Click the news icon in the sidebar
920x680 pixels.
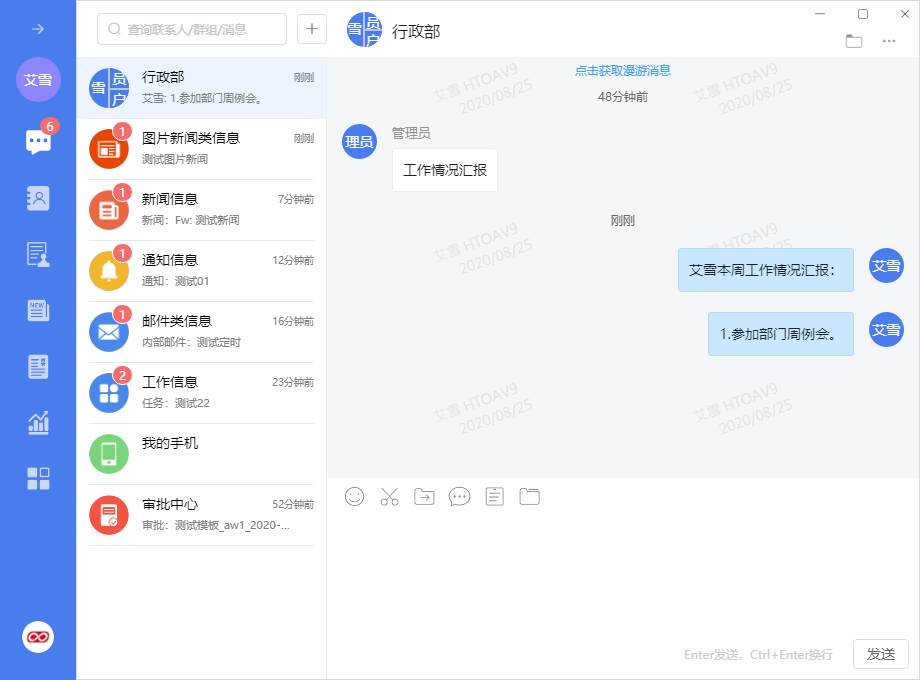pos(38,310)
